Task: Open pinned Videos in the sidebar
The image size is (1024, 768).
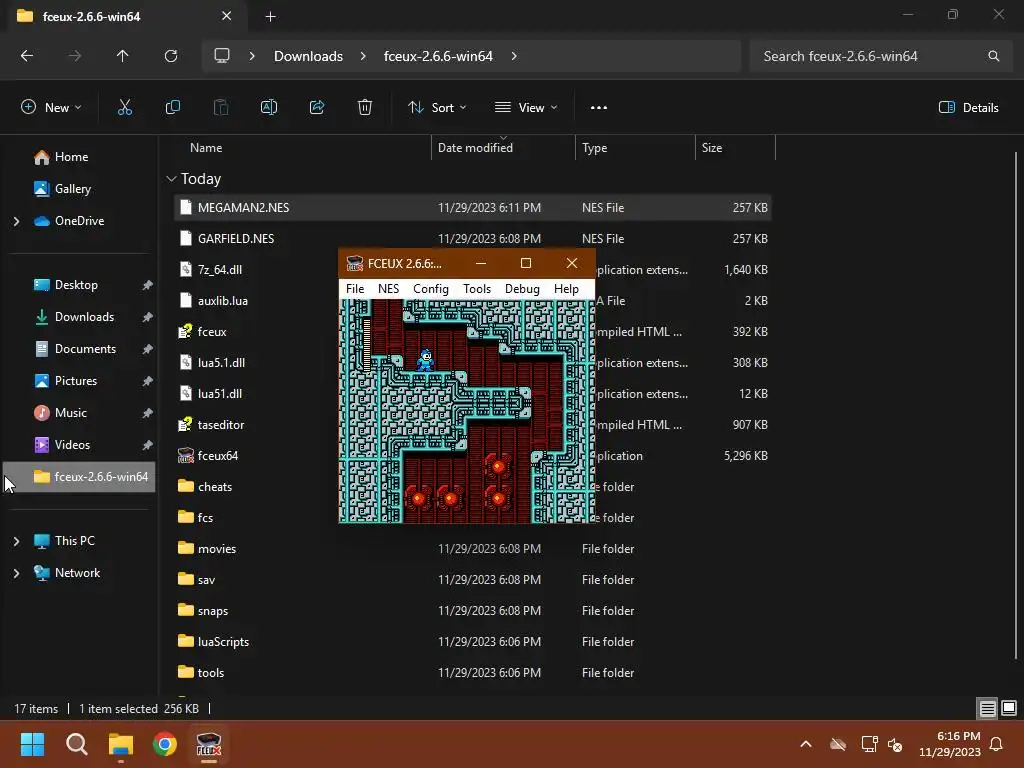Action: (x=72, y=445)
